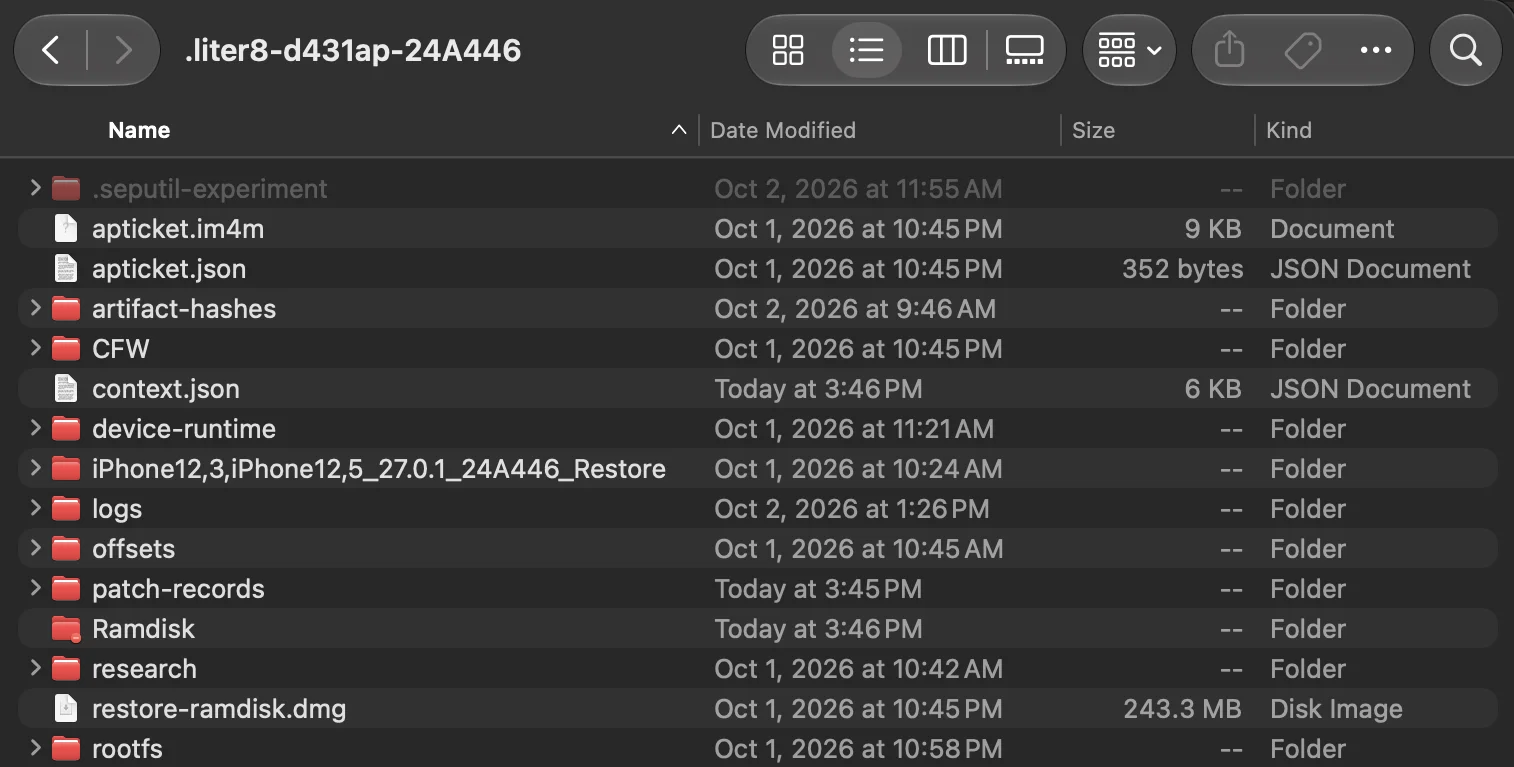The width and height of the screenshot is (1514, 767).
Task: Select the rootfs folder name
Action: pos(127,749)
